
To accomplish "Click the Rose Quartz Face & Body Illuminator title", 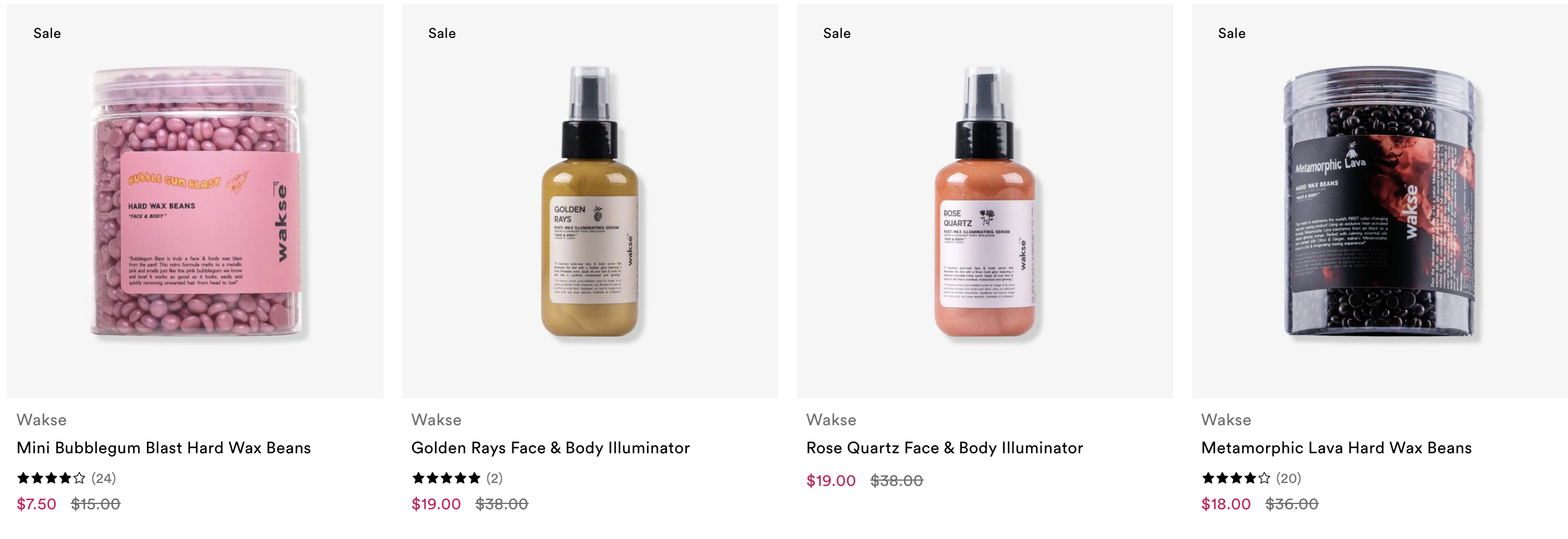I will pyautogui.click(x=945, y=448).
